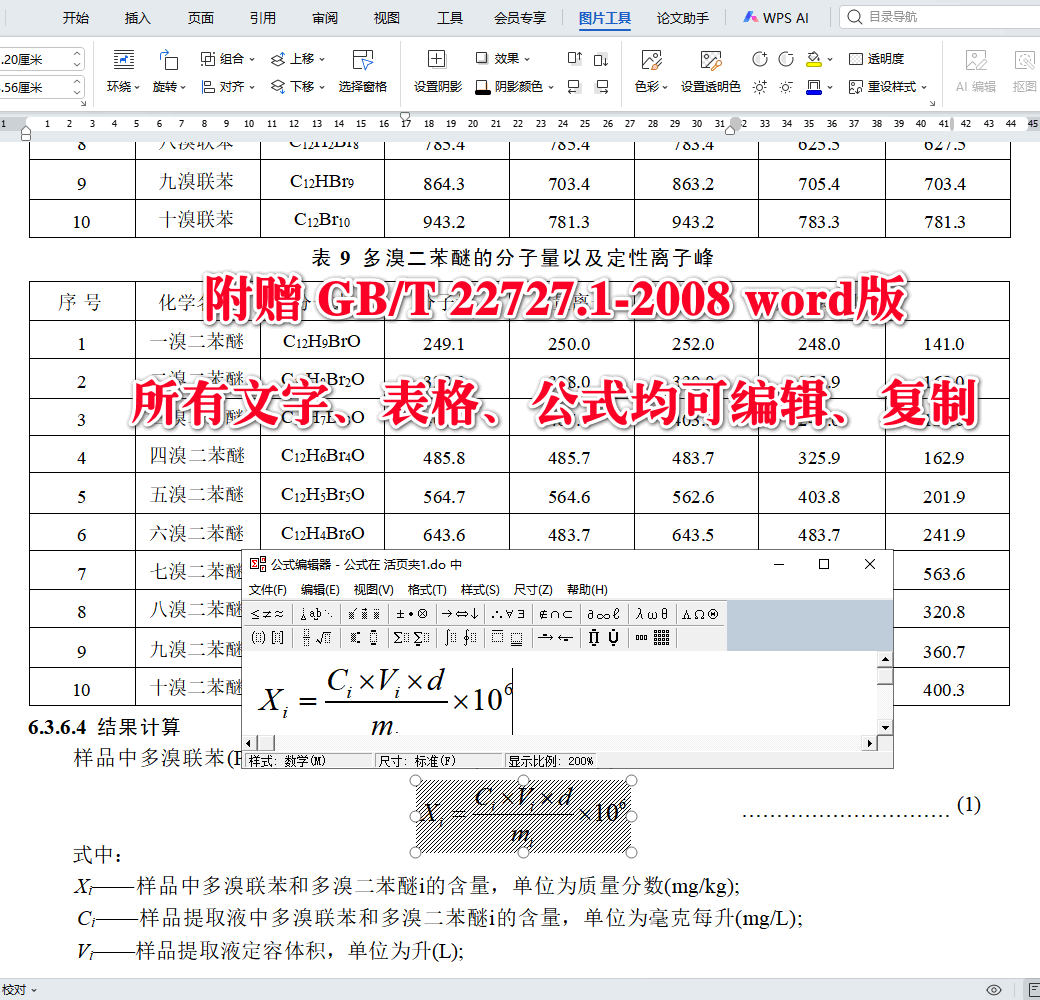Screen dimensions: 1040x1000
Task: Click the picture width field .56厘米
Action: [34, 87]
